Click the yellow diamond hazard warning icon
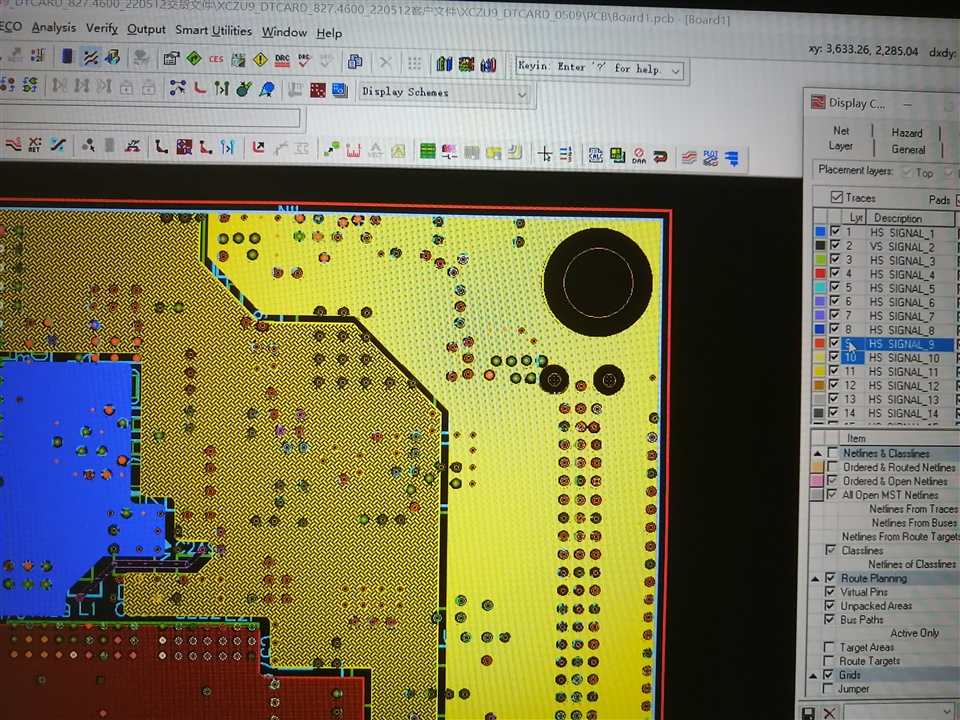This screenshot has height=720, width=960. pos(260,60)
